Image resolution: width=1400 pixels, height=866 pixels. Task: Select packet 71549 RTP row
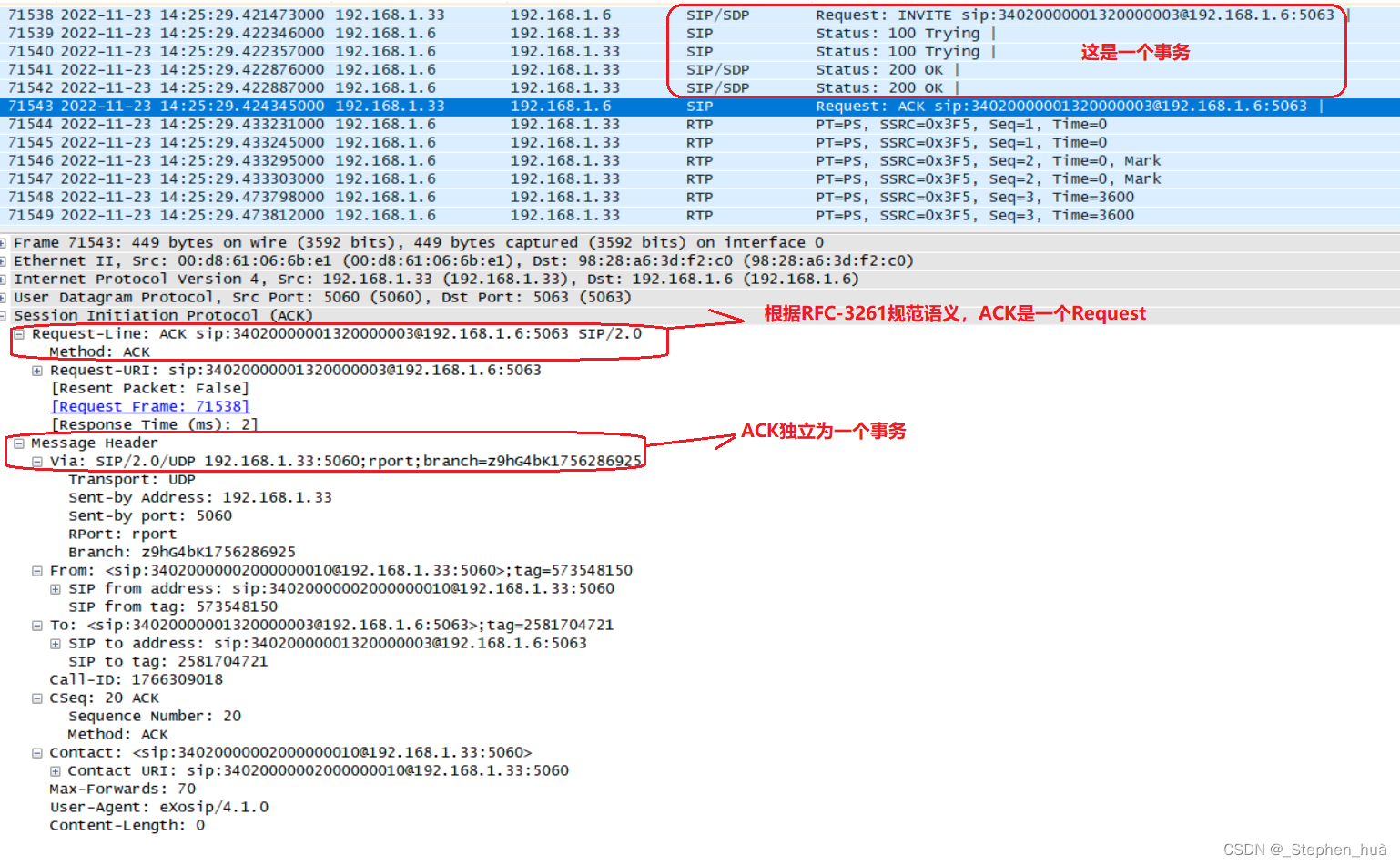click(x=700, y=216)
